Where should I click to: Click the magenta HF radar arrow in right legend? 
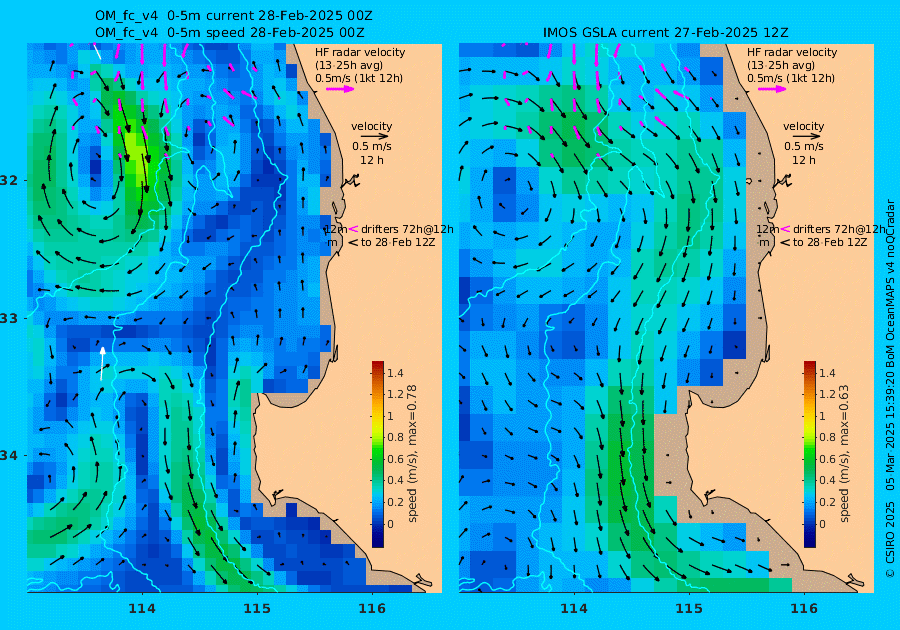coord(772,89)
